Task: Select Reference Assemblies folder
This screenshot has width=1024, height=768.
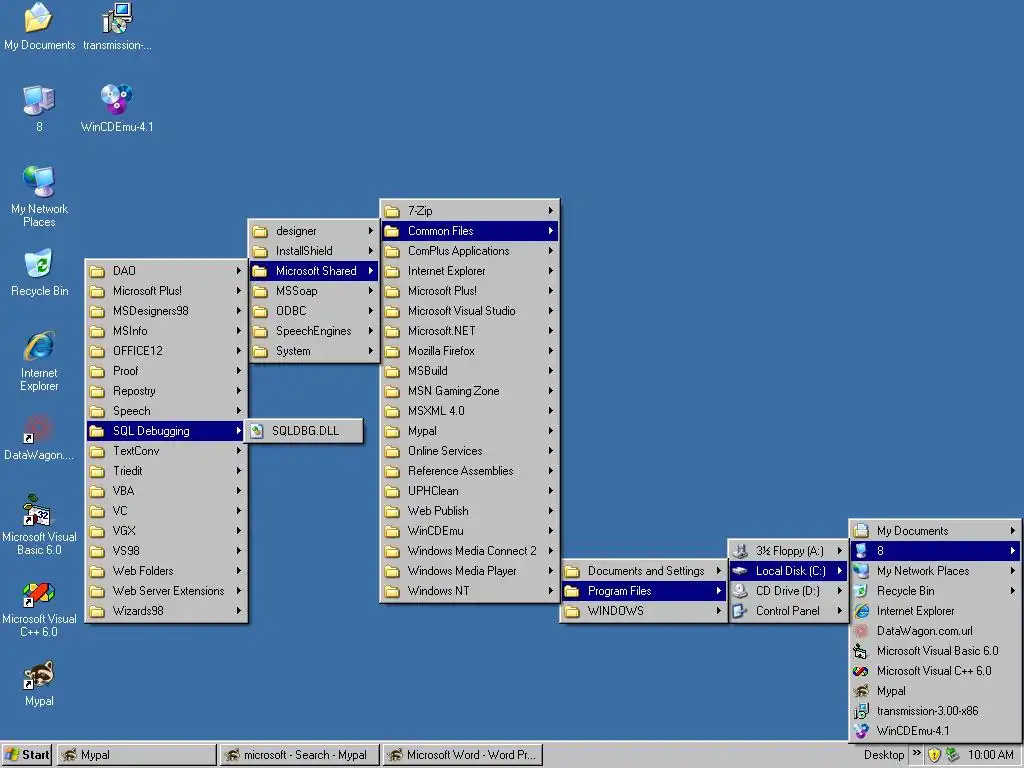Action: point(469,471)
